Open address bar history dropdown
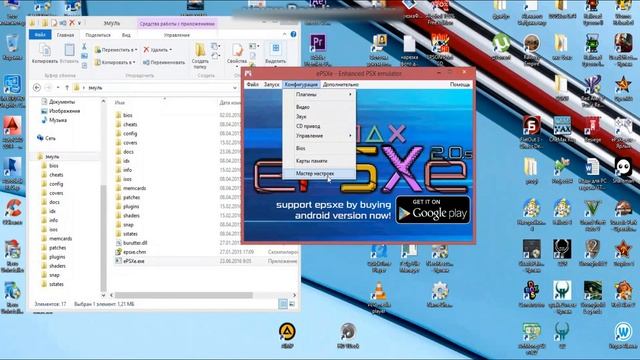This screenshot has height=360, width=640. pos(235,88)
